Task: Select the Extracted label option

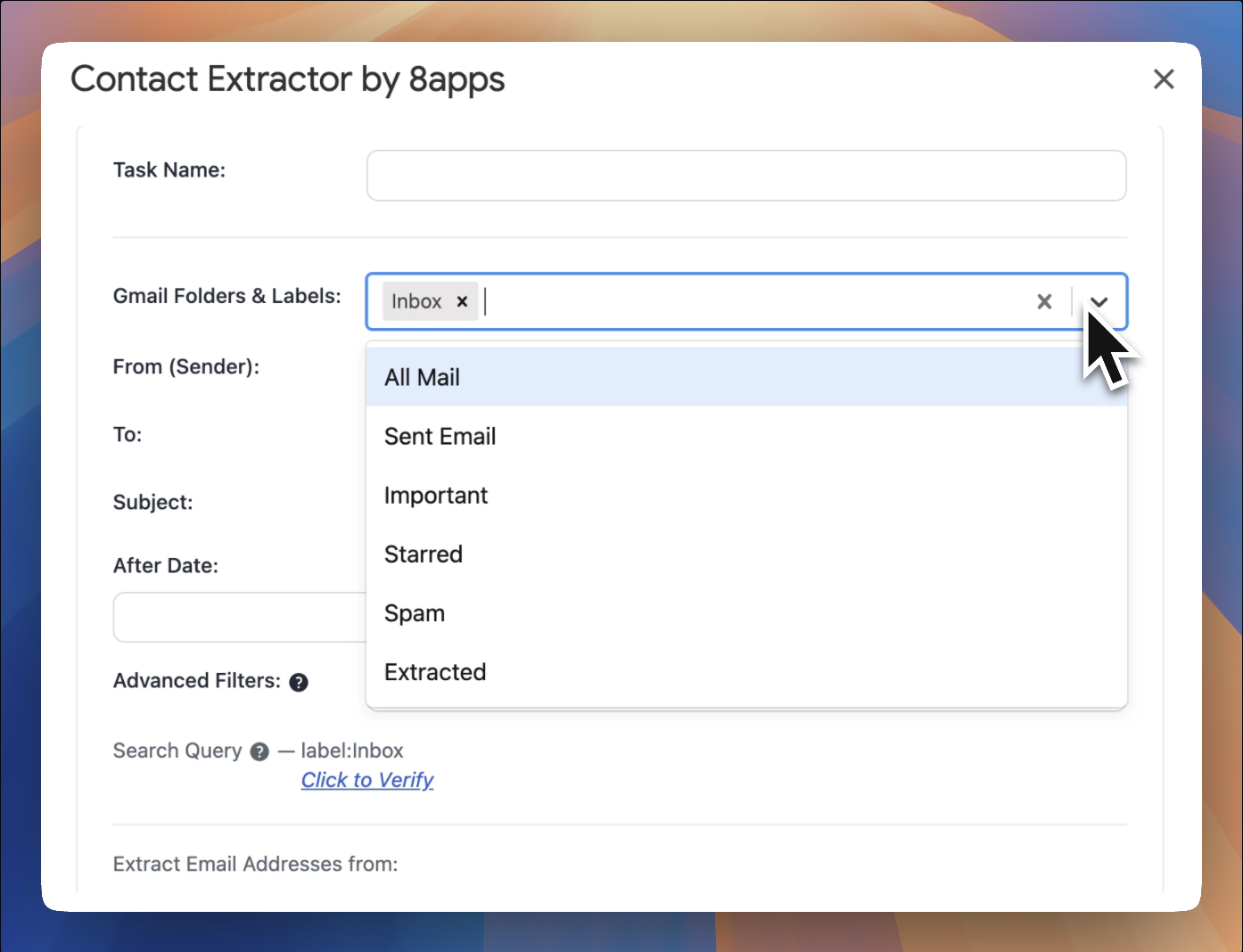Action: (746, 671)
